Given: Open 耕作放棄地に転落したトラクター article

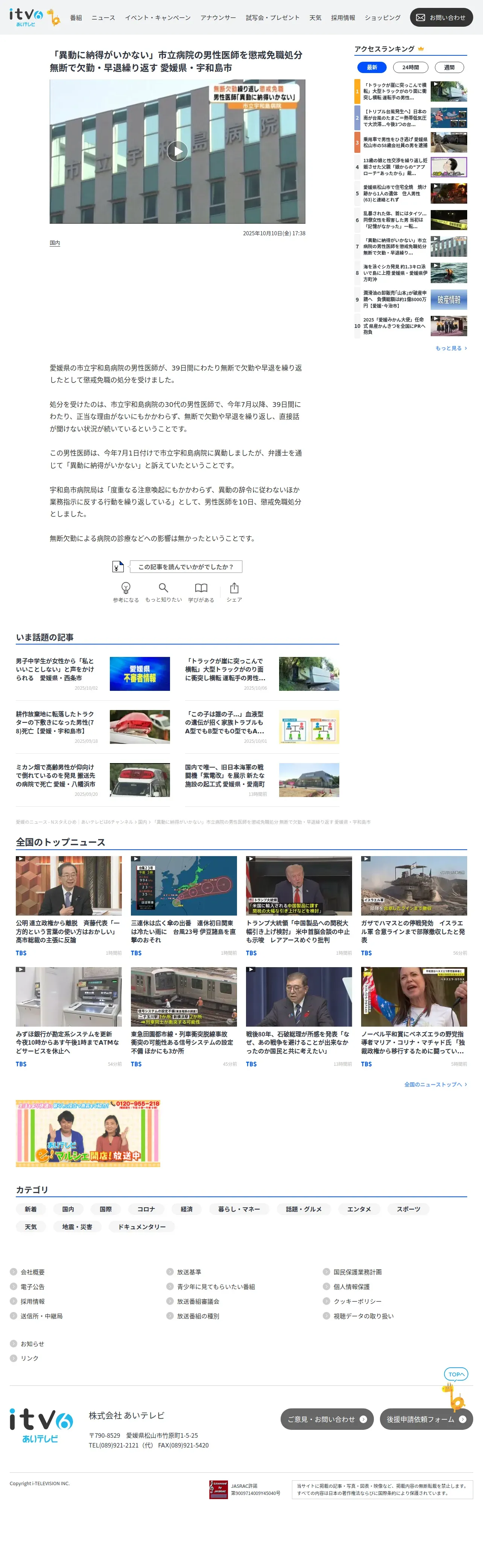Looking at the screenshot, I should [x=55, y=722].
